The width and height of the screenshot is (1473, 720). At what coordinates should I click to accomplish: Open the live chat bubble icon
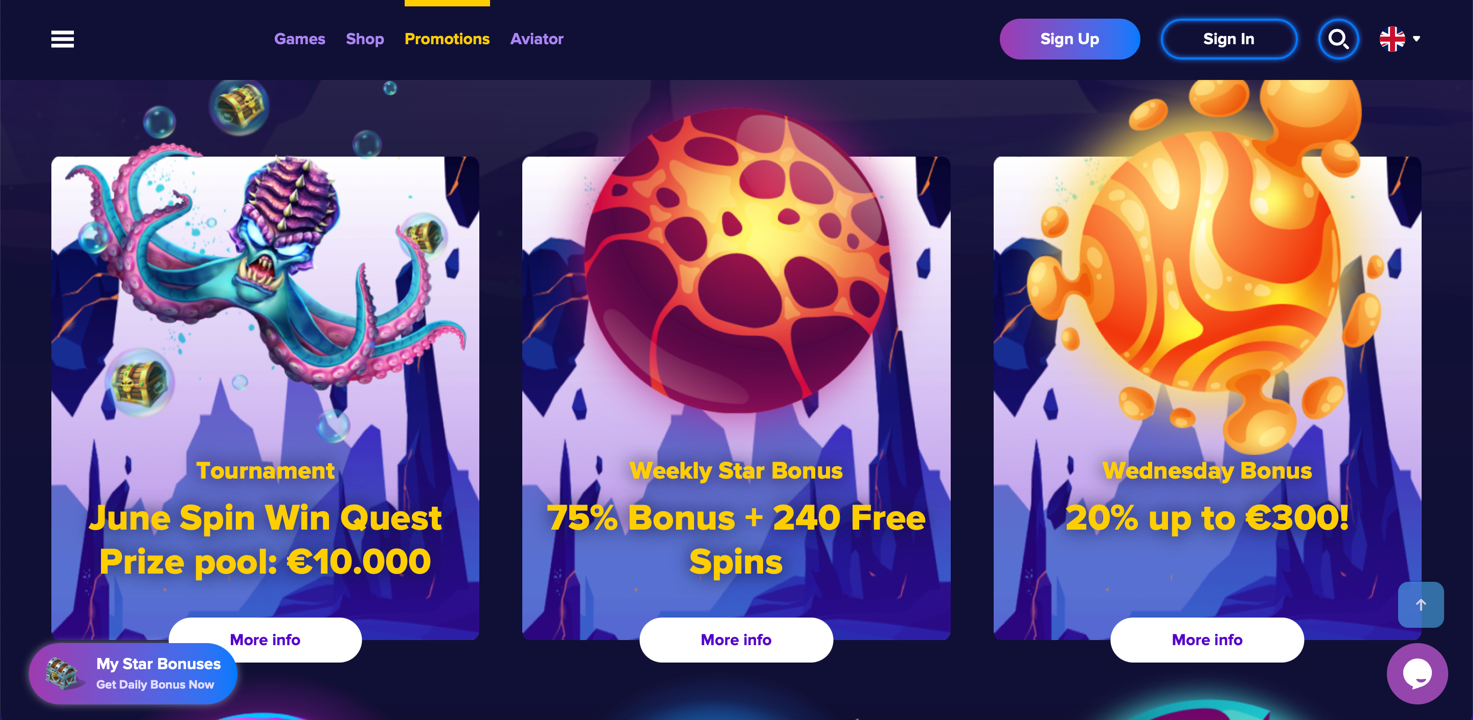tap(1417, 674)
